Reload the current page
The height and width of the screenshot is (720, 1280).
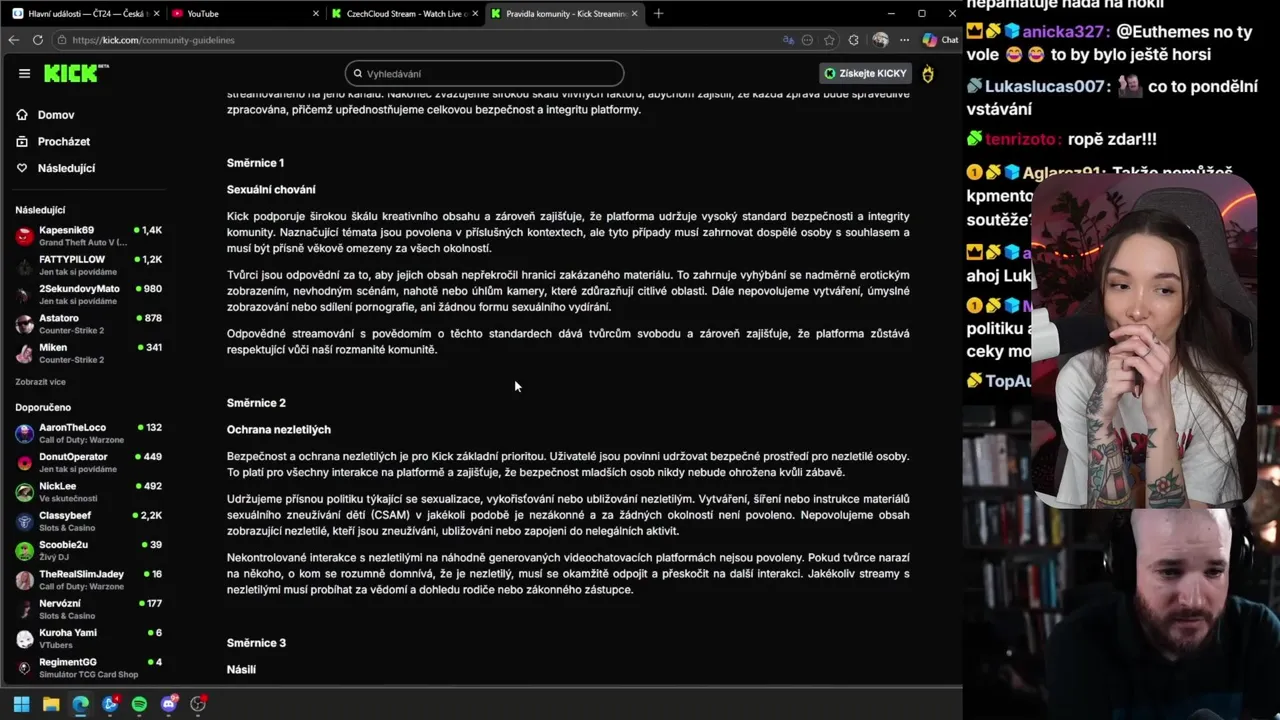[38, 40]
